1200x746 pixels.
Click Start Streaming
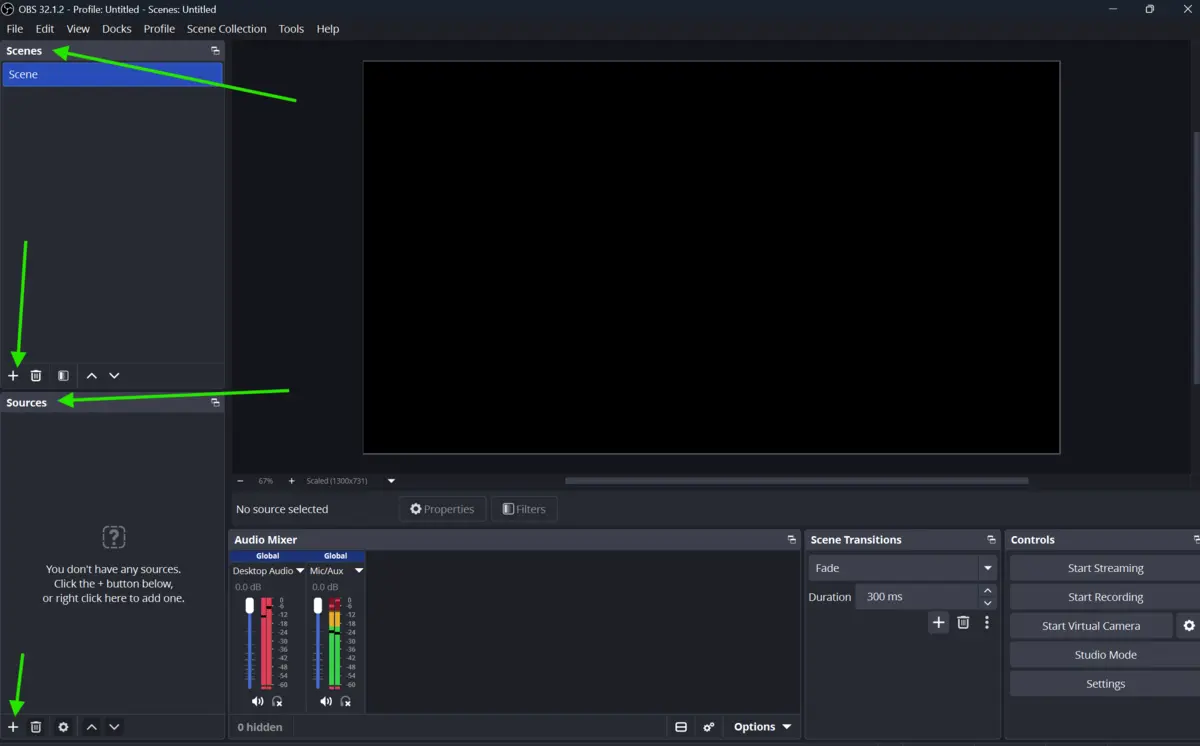click(1105, 568)
